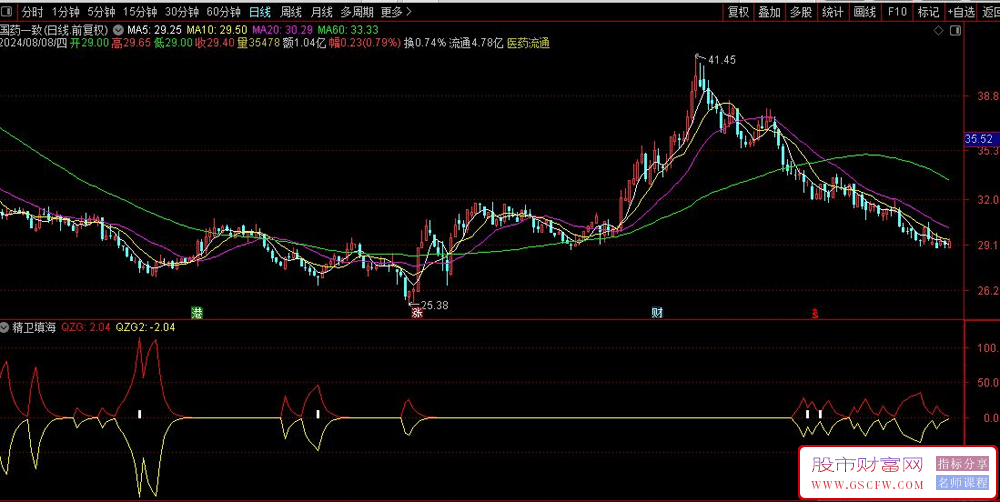Click the 量35478 volume value
1000x502 pixels.
[258, 43]
